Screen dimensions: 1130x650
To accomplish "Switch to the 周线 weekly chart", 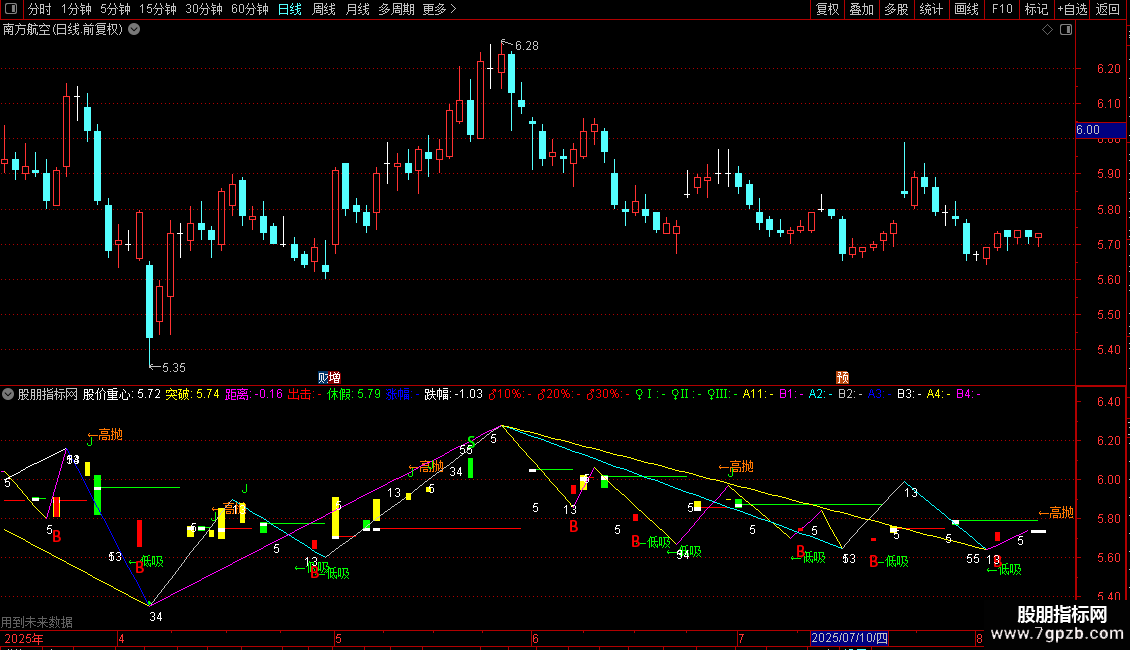I will [324, 9].
